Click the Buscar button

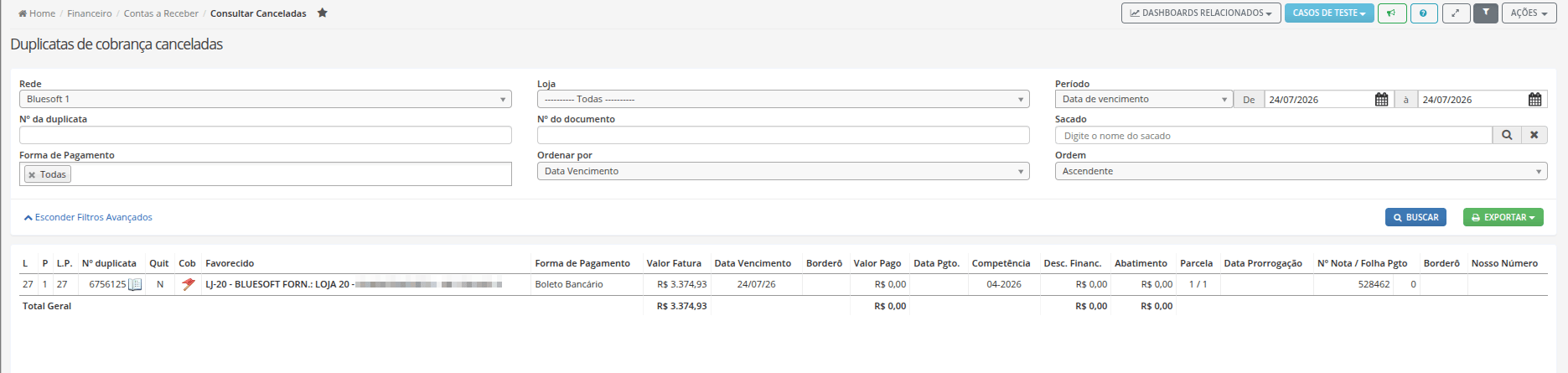click(1415, 217)
